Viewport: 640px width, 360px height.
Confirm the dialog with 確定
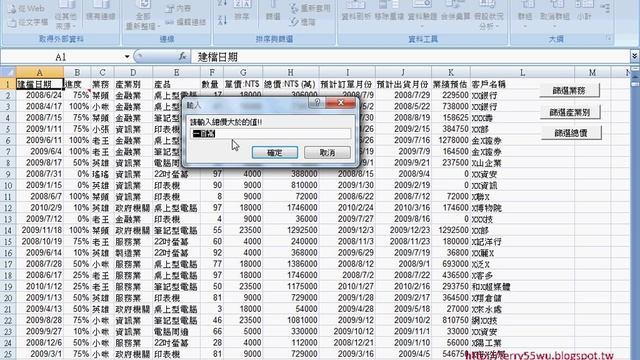tap(275, 153)
